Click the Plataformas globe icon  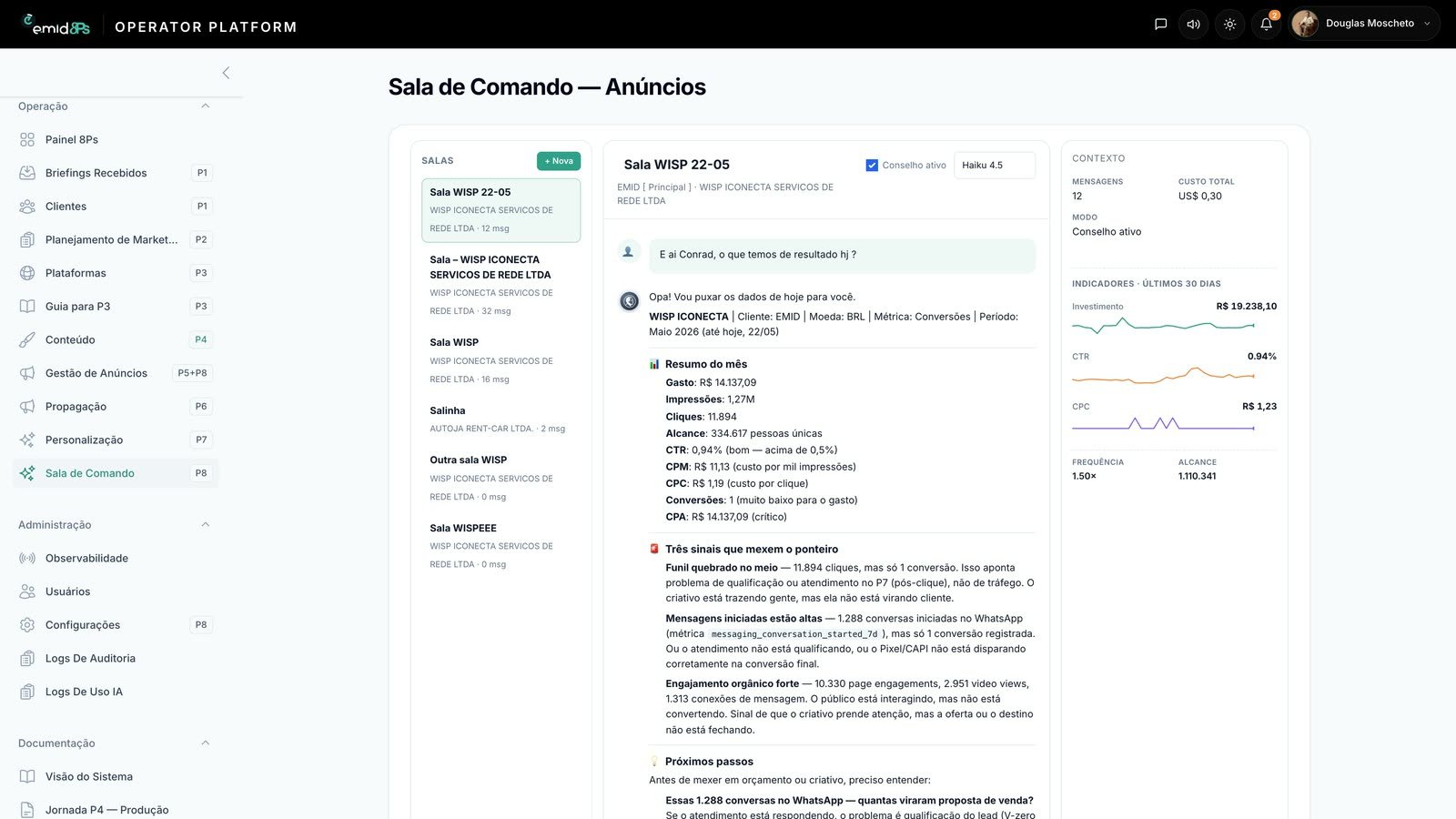[27, 273]
